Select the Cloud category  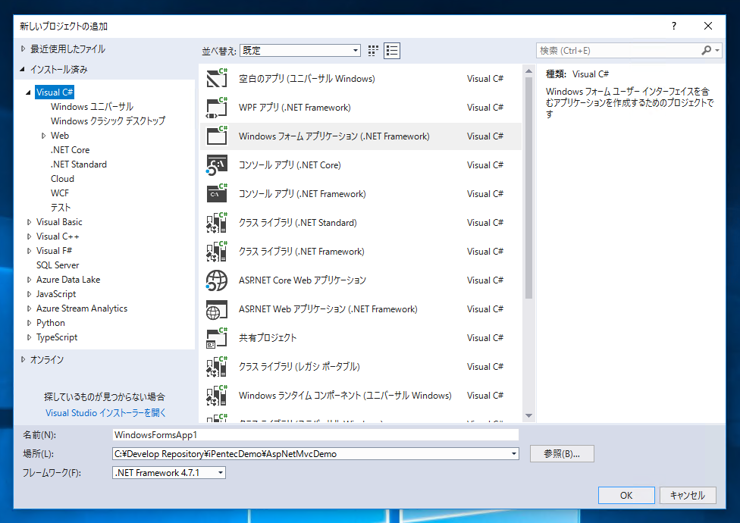click(x=62, y=178)
